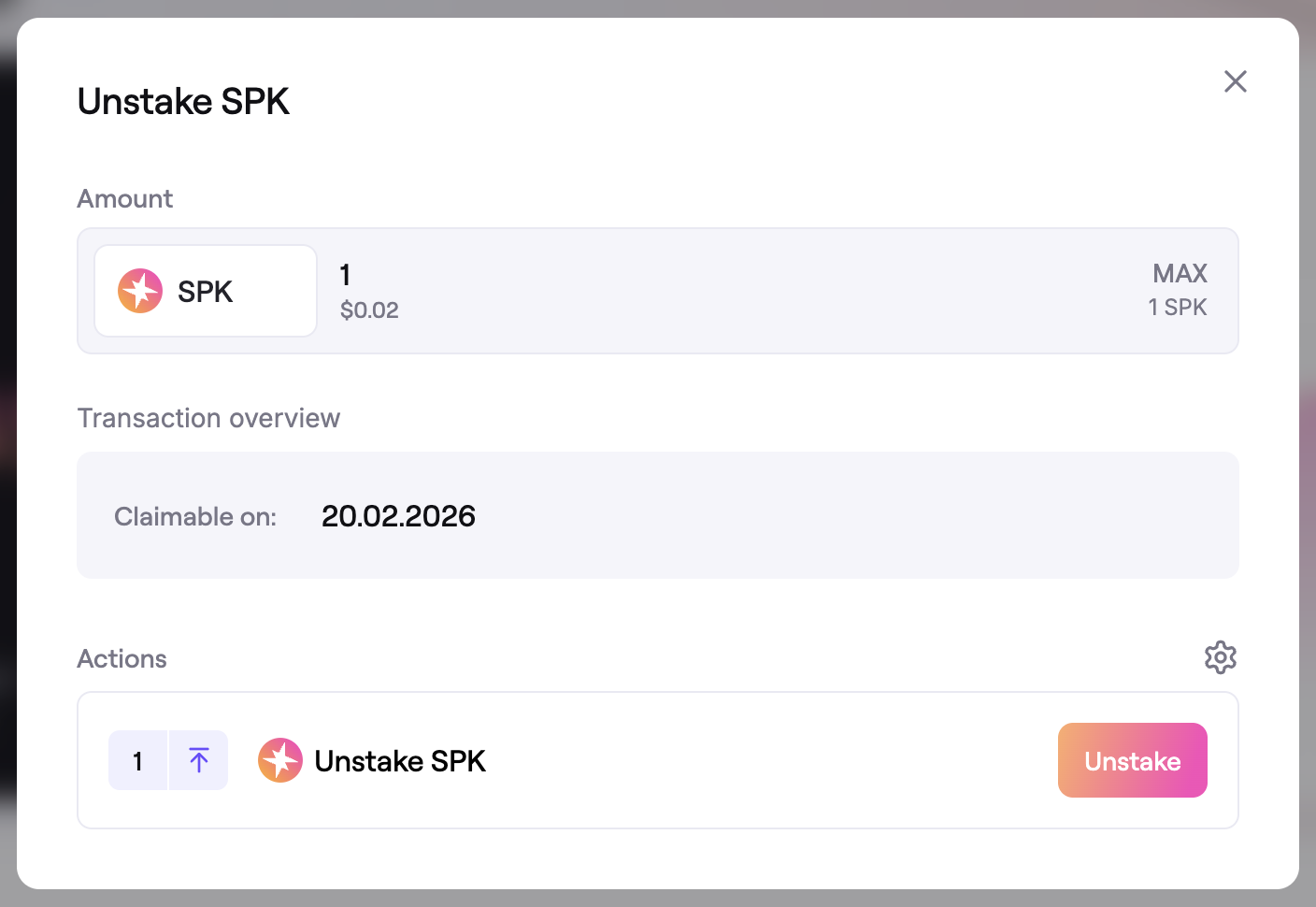Screen dimensions: 1316x907
Task: Click the SPK logo in the action row
Action: click(x=280, y=760)
